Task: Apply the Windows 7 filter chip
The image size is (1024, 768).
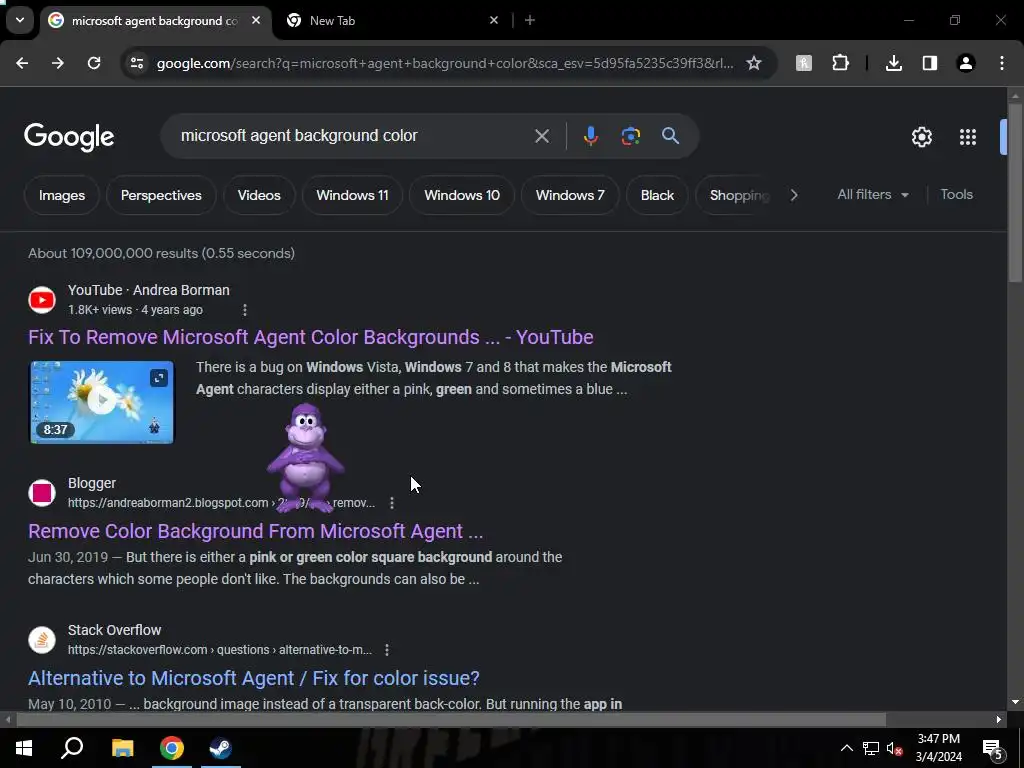Action: 570,195
